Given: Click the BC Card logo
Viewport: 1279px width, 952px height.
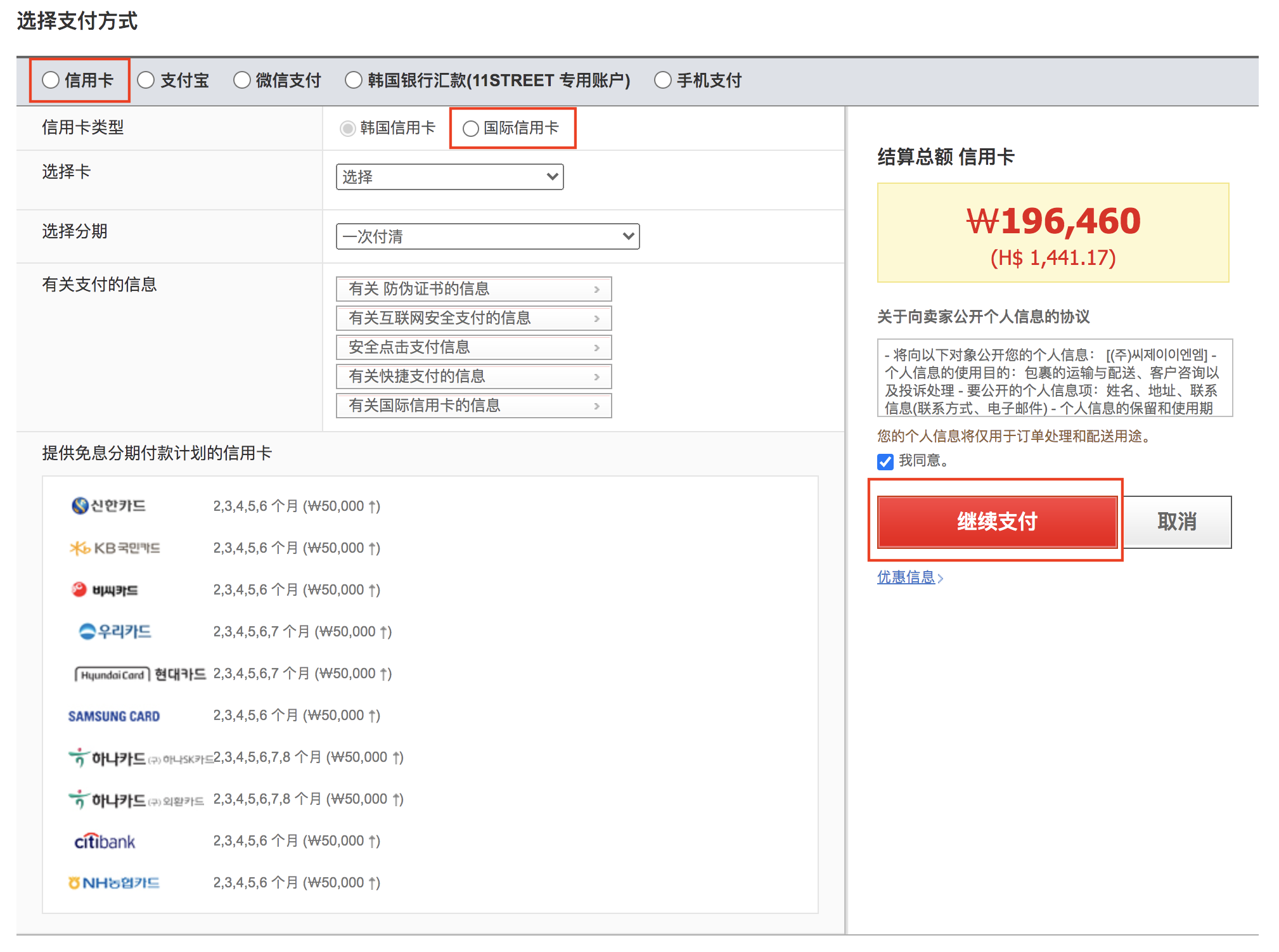Looking at the screenshot, I should tap(105, 590).
